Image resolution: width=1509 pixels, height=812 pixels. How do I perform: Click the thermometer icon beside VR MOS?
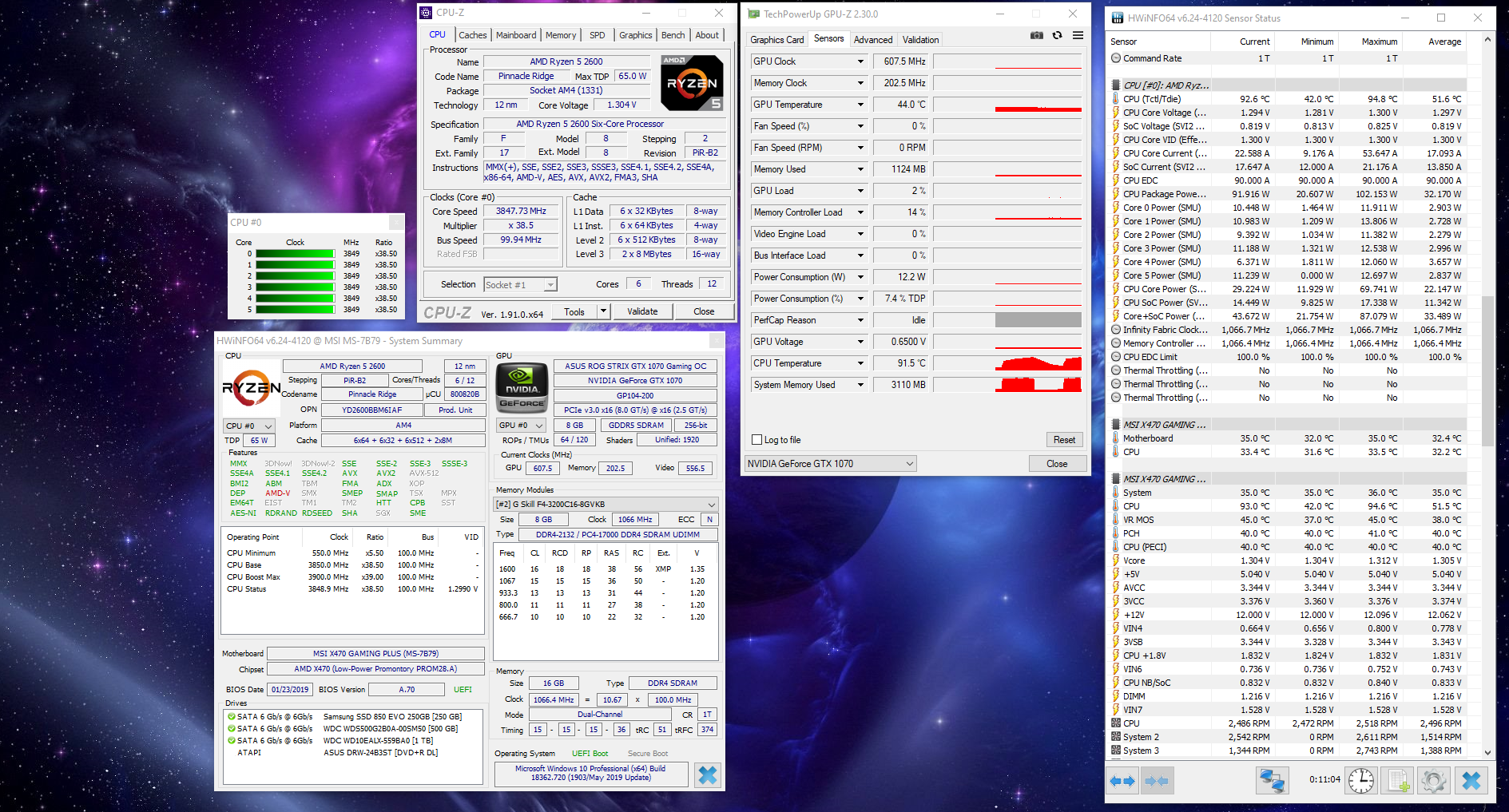[1116, 520]
